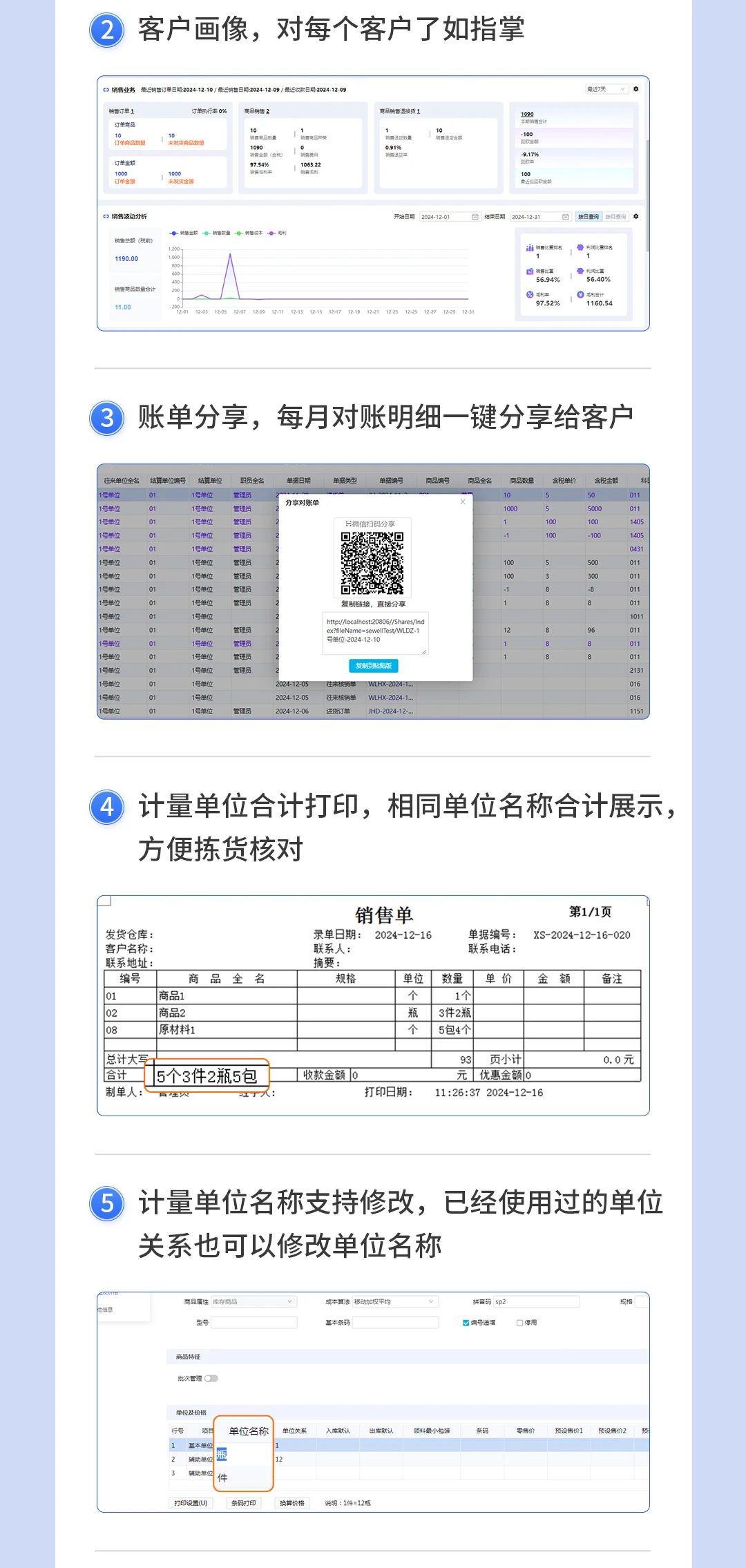746x1568 pixels.
Task: Open the 结束日期 calendar picker icon
Action: tap(565, 217)
